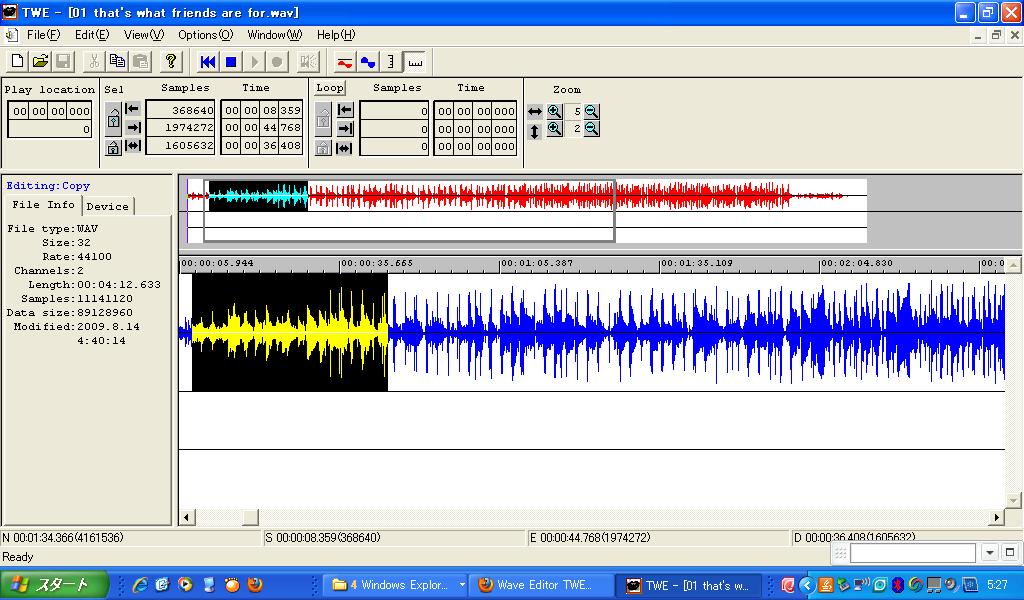Expand the dropdown in the floating language bar
Screen dimensions: 1024x600
[990, 553]
